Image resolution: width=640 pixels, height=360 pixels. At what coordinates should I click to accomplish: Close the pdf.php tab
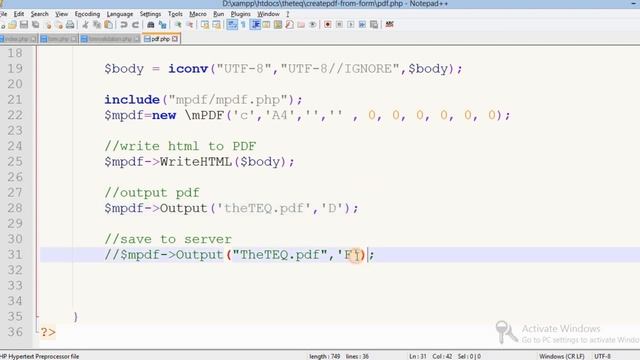click(175, 39)
